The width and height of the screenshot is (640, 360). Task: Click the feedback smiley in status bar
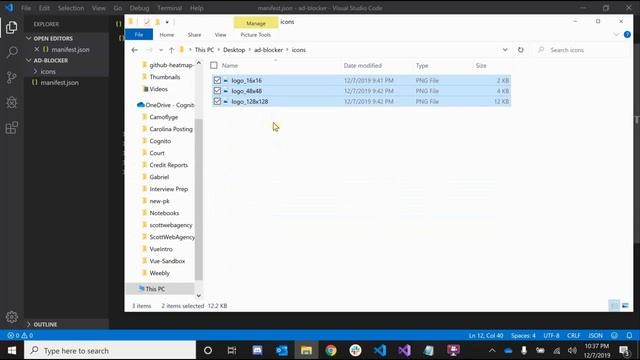[614, 336]
